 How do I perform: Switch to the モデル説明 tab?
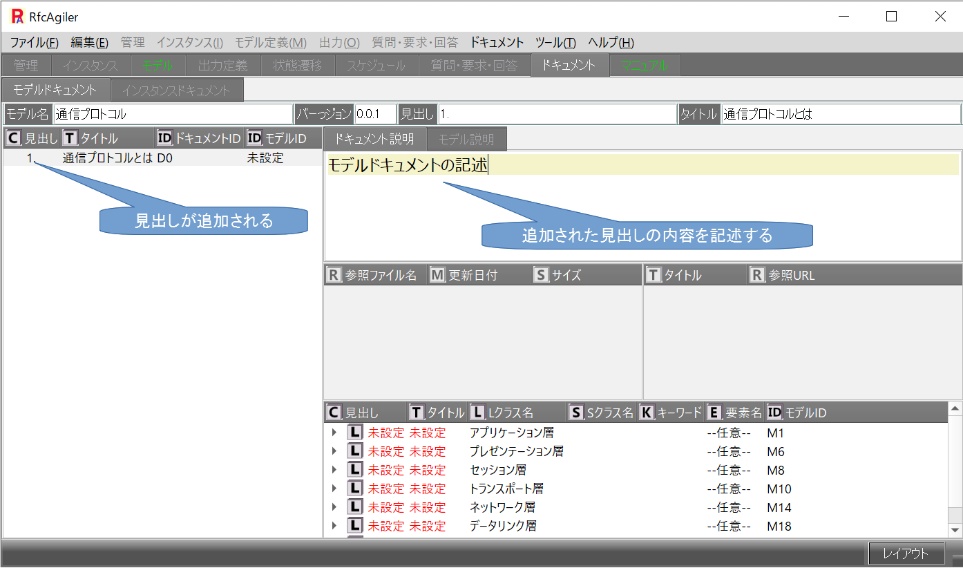pos(466,139)
